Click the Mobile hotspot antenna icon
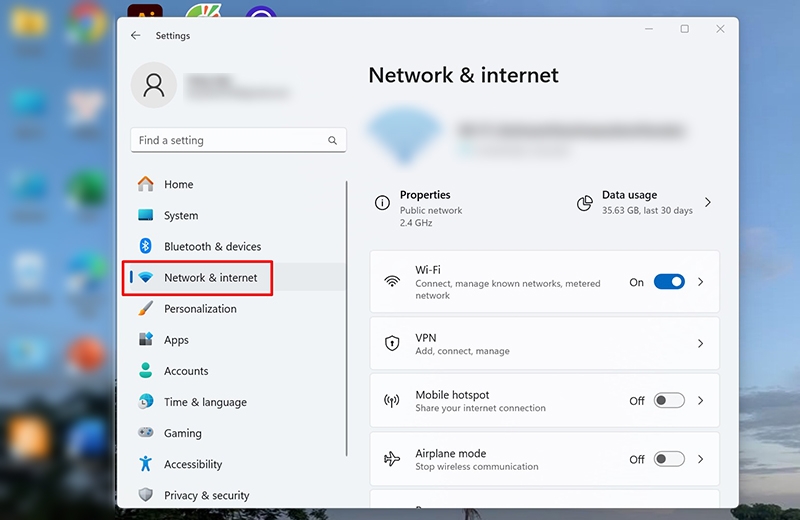Viewport: 800px width, 520px height. click(392, 401)
